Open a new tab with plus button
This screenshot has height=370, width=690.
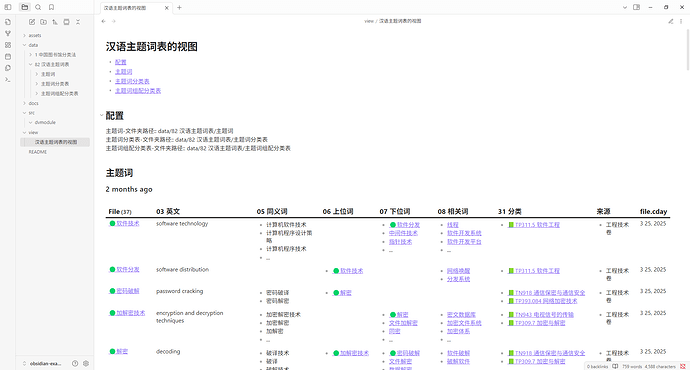[179, 7]
